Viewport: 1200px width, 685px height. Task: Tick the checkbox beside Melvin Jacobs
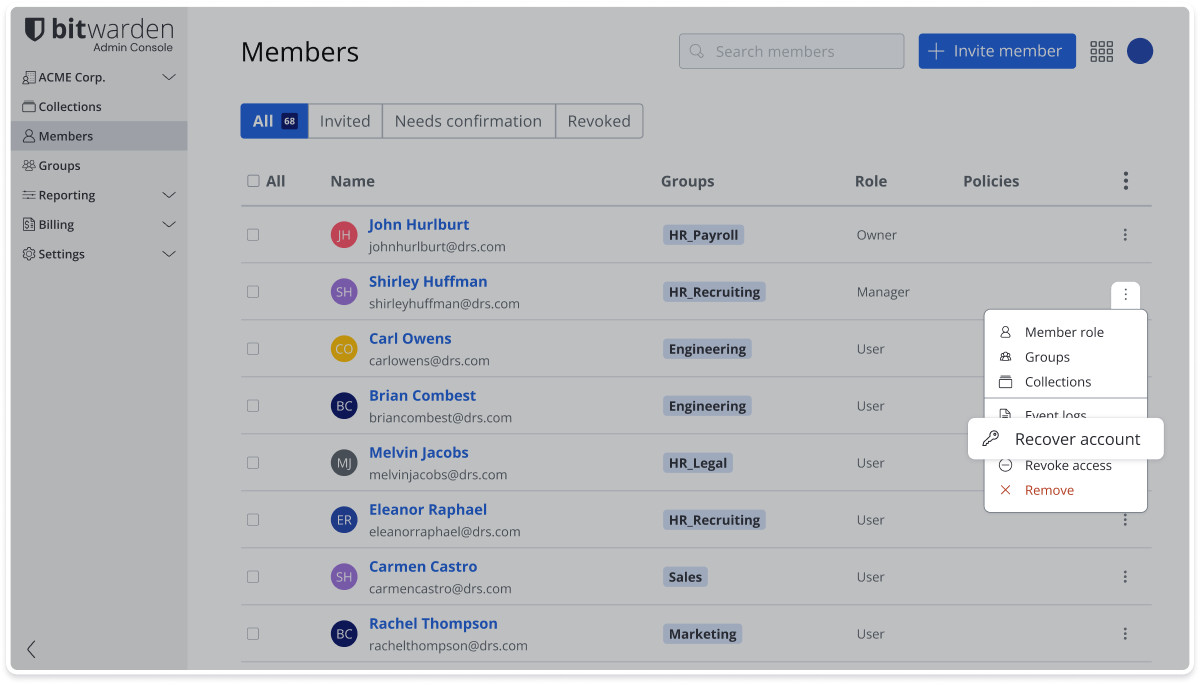[x=253, y=463]
